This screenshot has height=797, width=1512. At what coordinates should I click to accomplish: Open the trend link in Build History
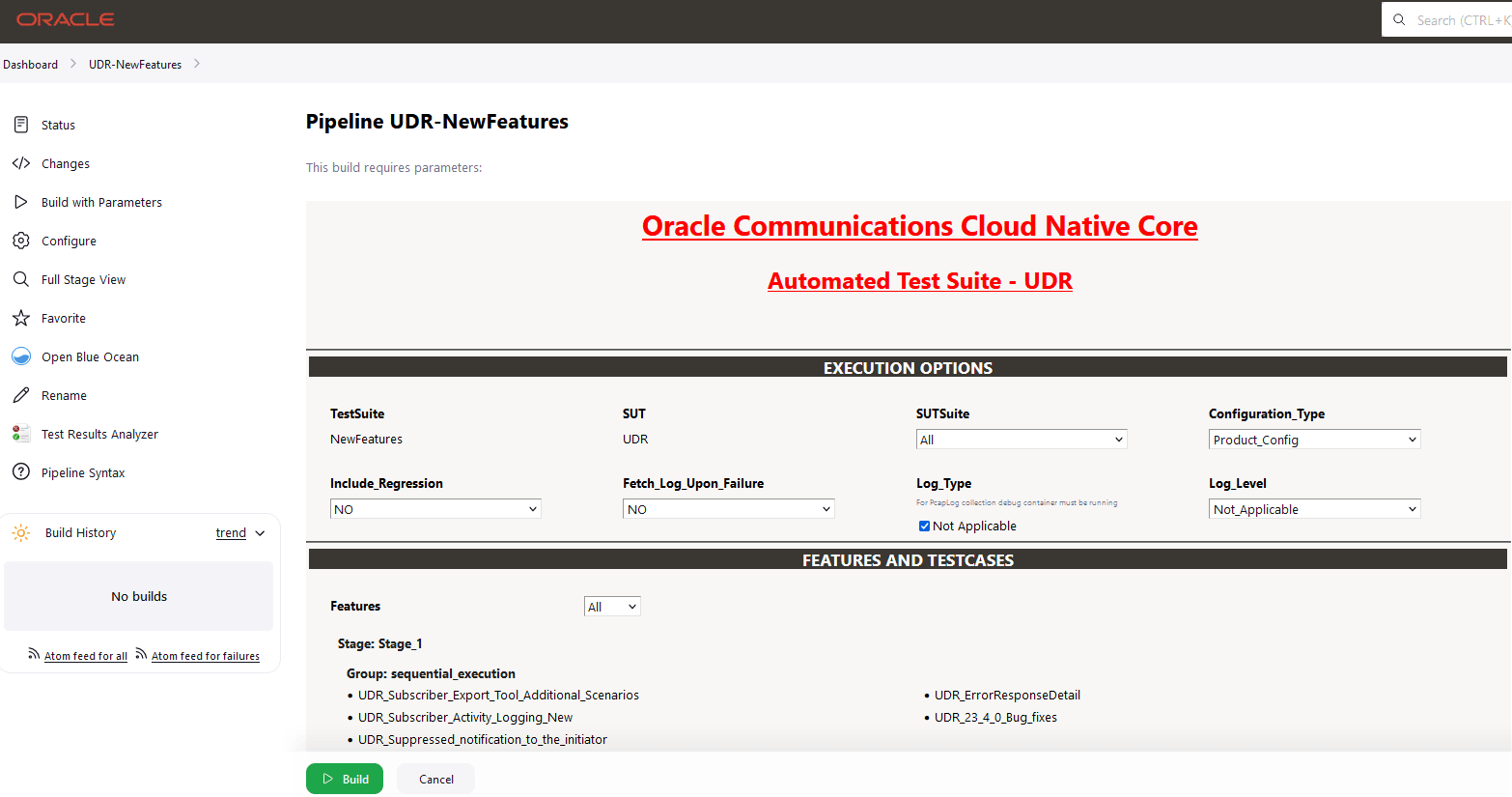[x=231, y=533]
